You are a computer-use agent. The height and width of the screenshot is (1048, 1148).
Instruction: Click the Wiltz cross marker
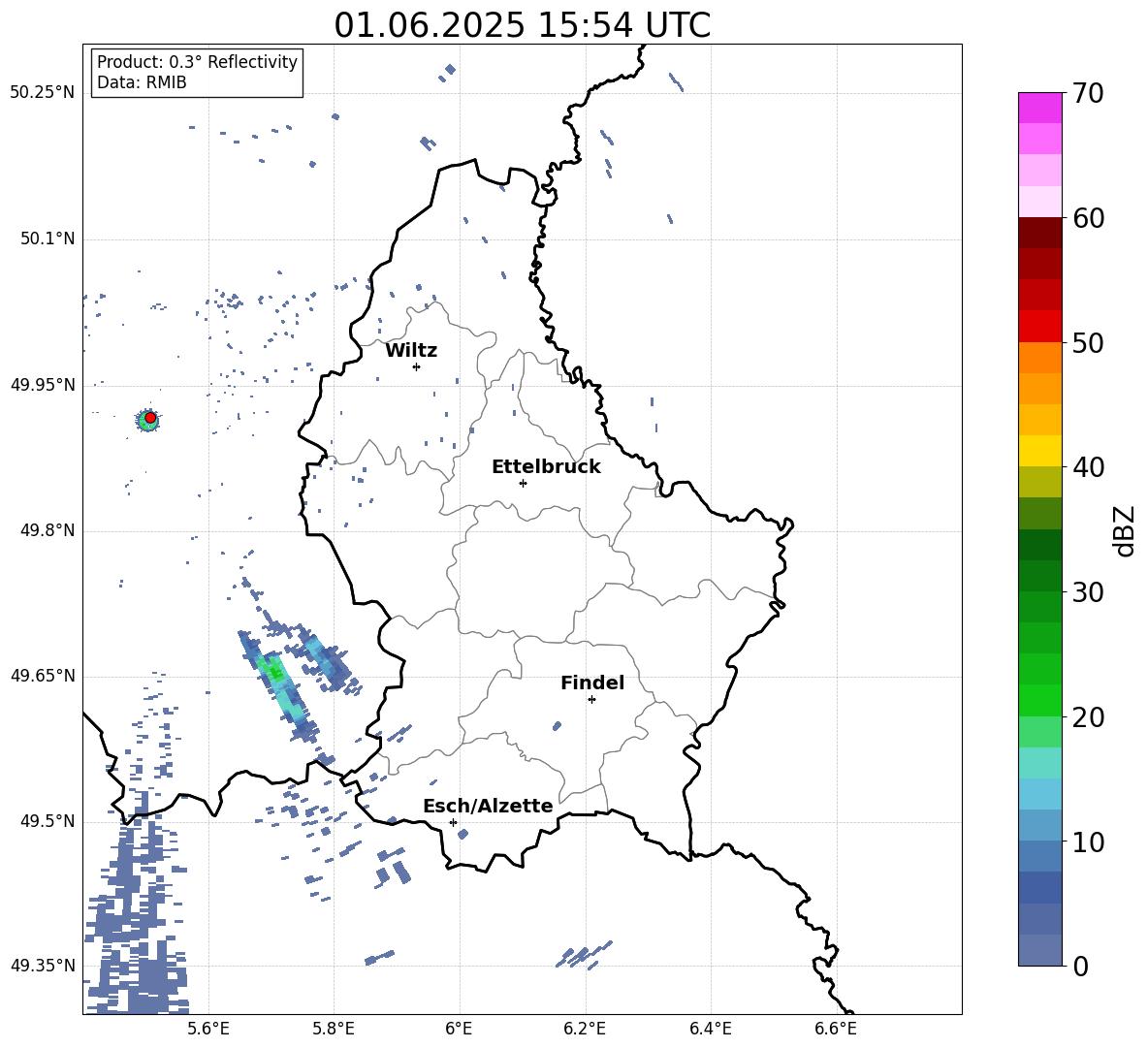417,366
